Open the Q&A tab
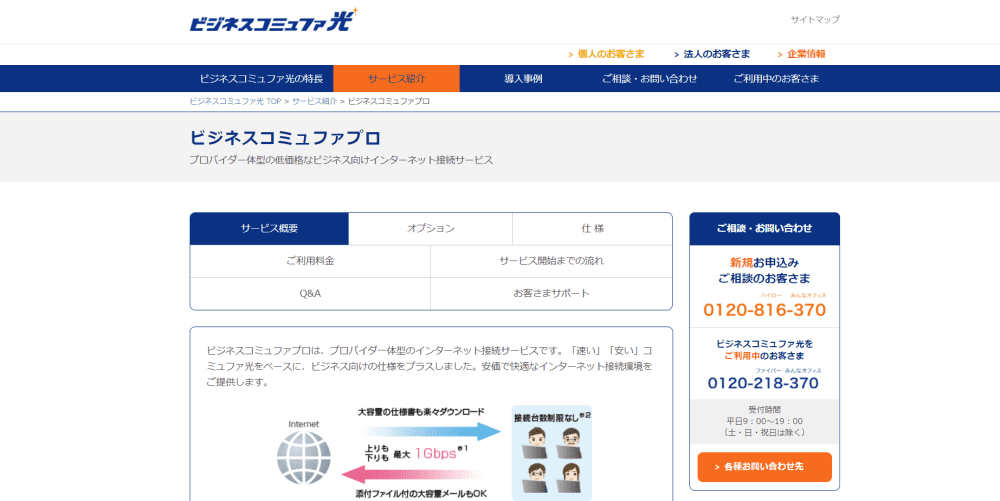The image size is (1000, 501). (310, 294)
